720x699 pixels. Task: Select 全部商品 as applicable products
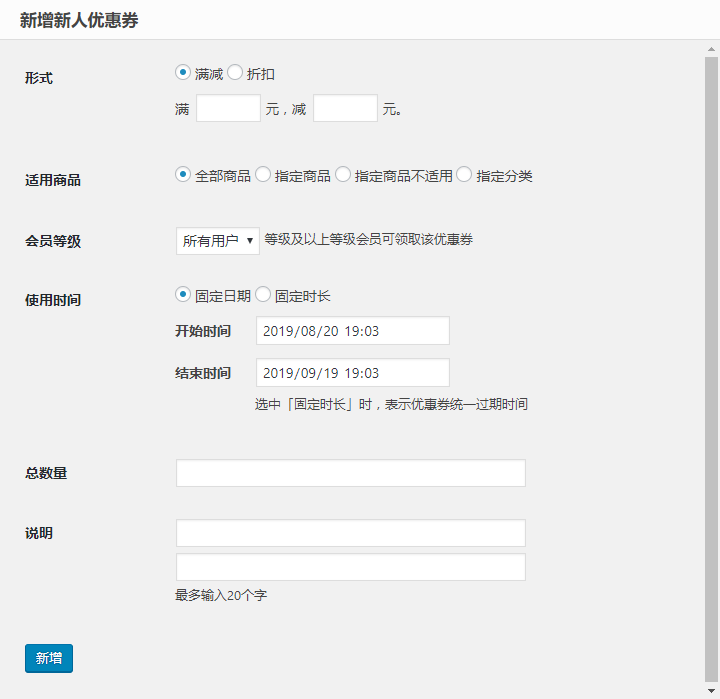click(183, 175)
